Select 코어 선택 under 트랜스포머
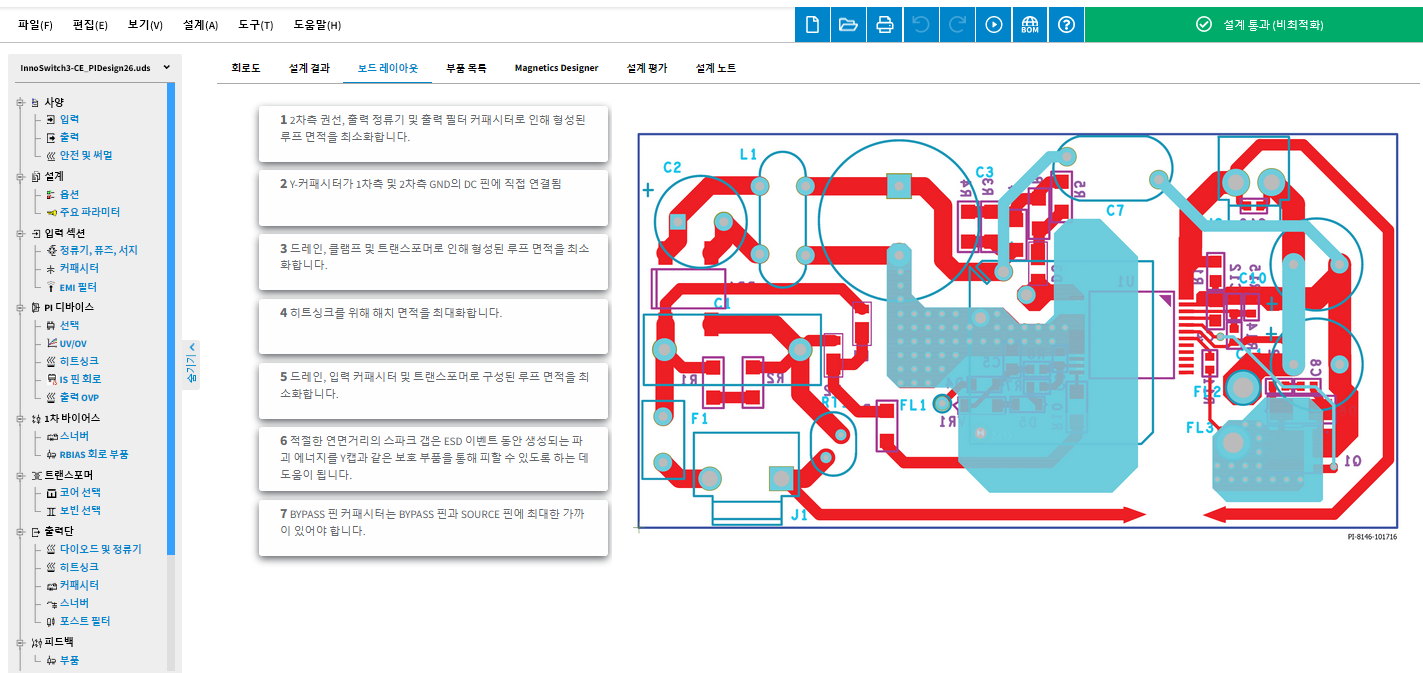Screen dimensions: 1423x673 [x=80, y=492]
